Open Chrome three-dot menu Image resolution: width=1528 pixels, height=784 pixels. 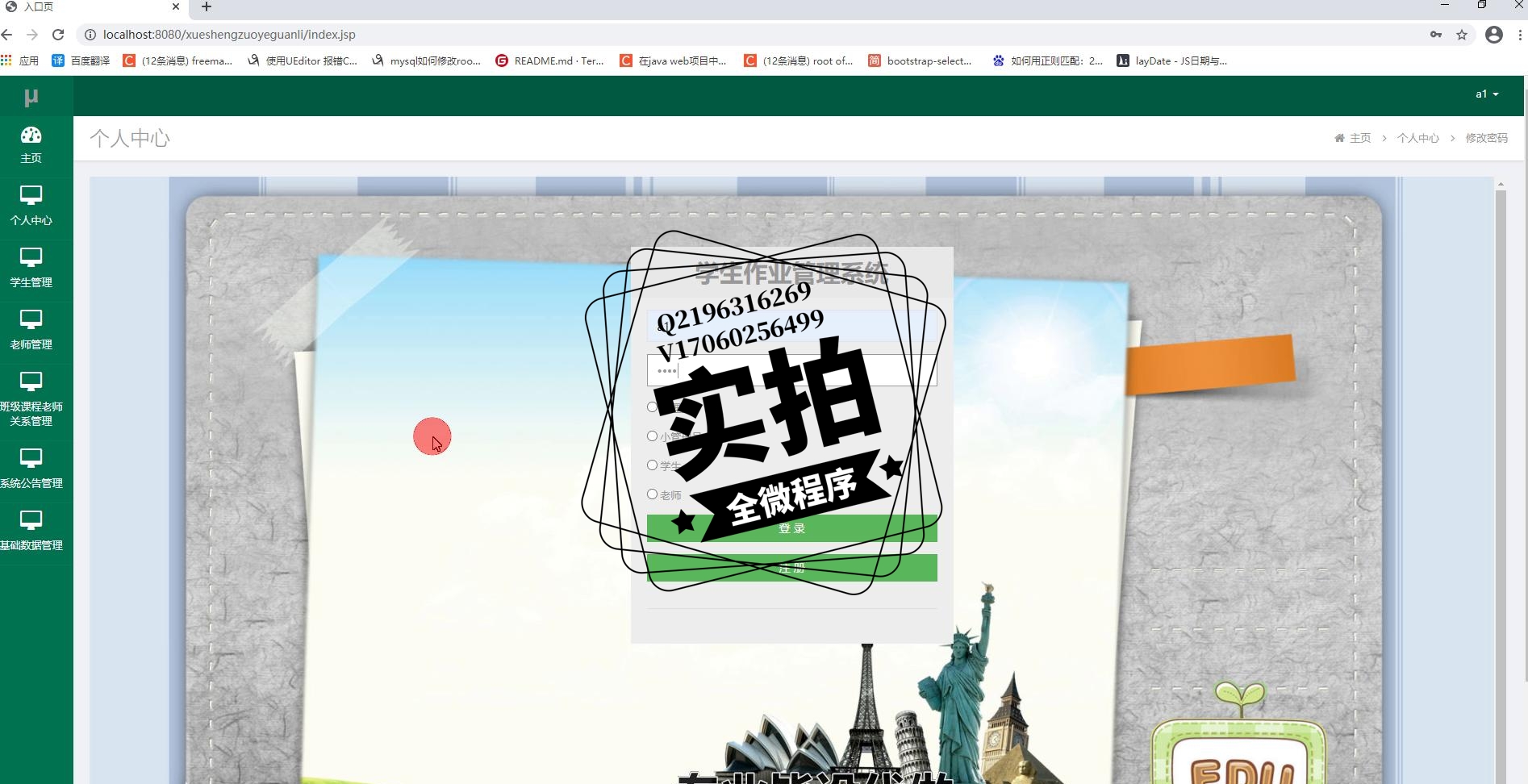[1520, 35]
